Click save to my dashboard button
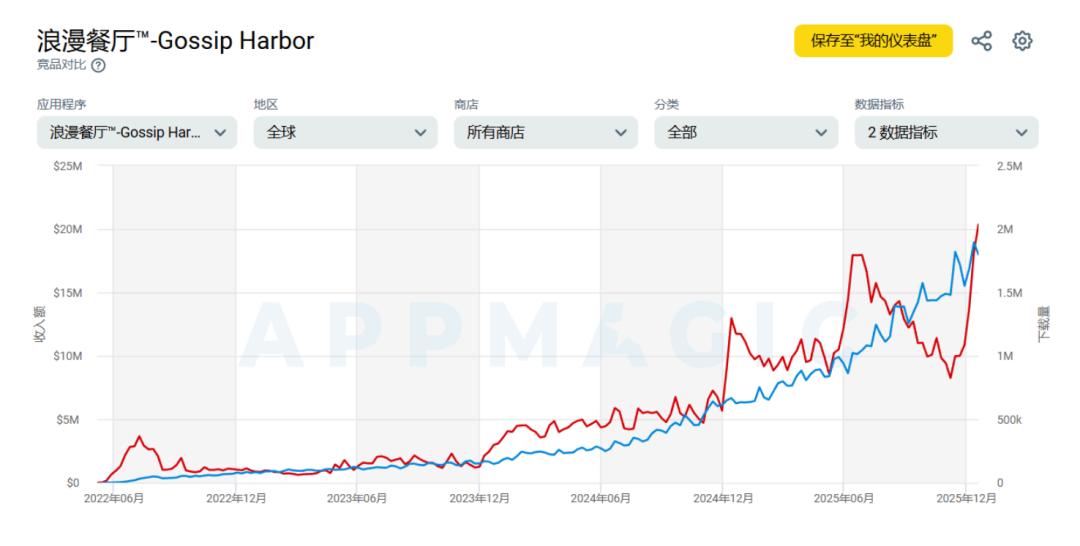Screen dimensions: 1080x546 (x=873, y=41)
